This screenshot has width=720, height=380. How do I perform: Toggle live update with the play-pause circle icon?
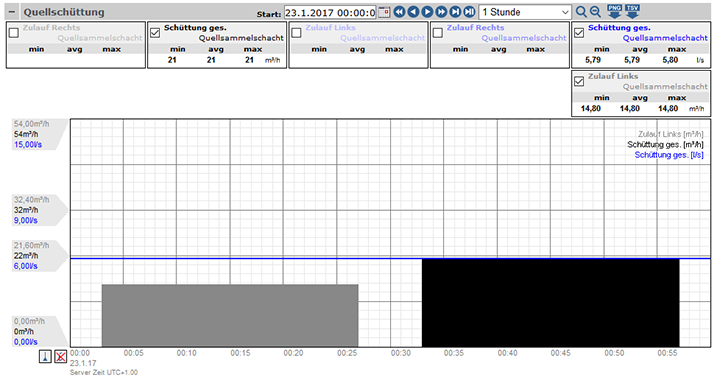click(469, 12)
